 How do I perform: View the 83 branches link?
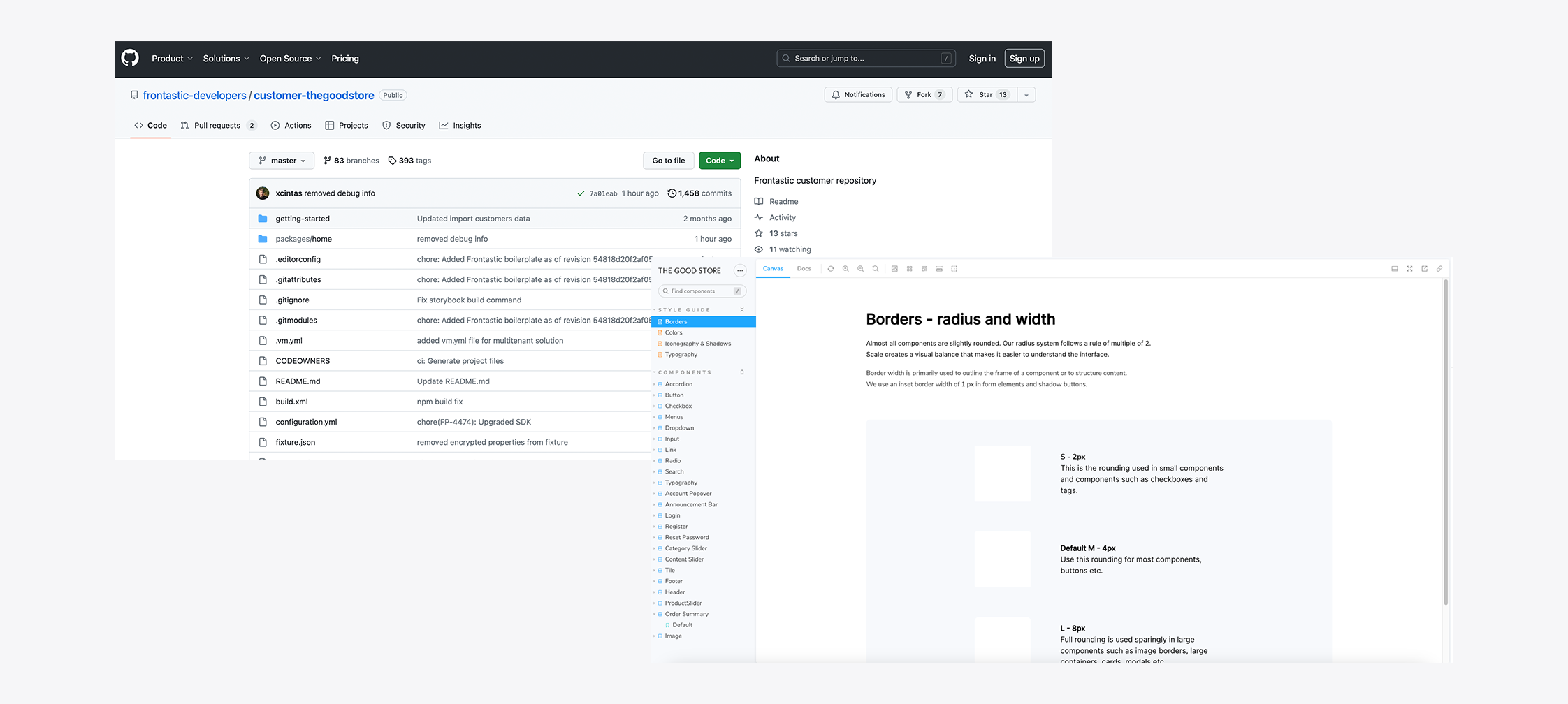(351, 161)
